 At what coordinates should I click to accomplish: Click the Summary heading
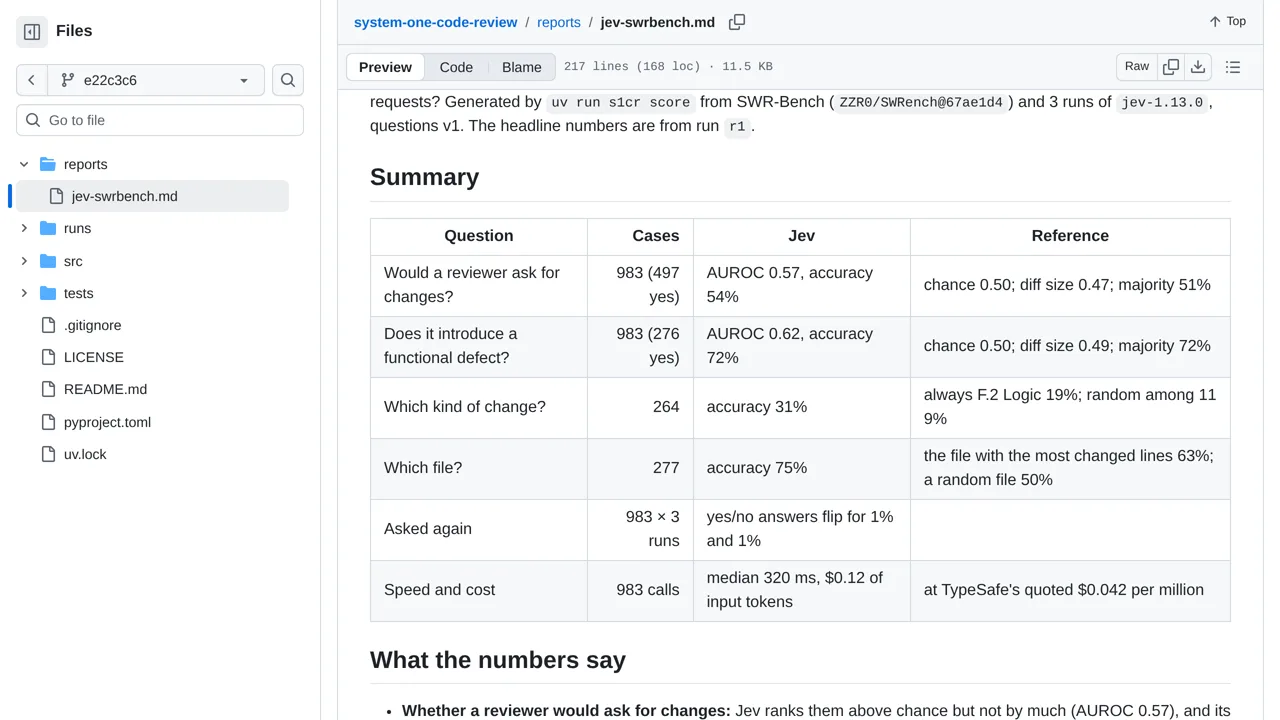[x=424, y=177]
